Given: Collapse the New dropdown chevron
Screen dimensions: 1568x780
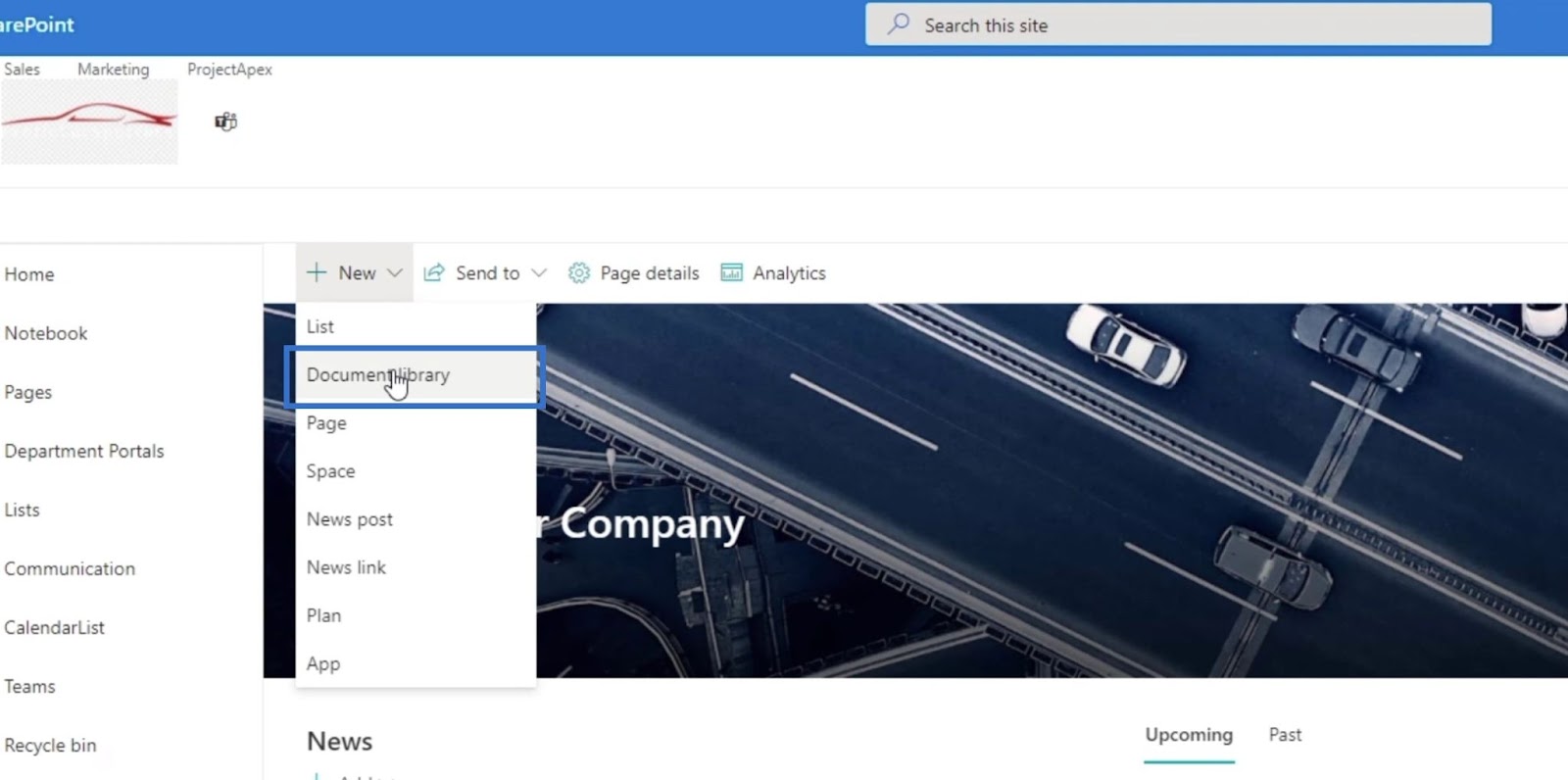Looking at the screenshot, I should tap(394, 272).
